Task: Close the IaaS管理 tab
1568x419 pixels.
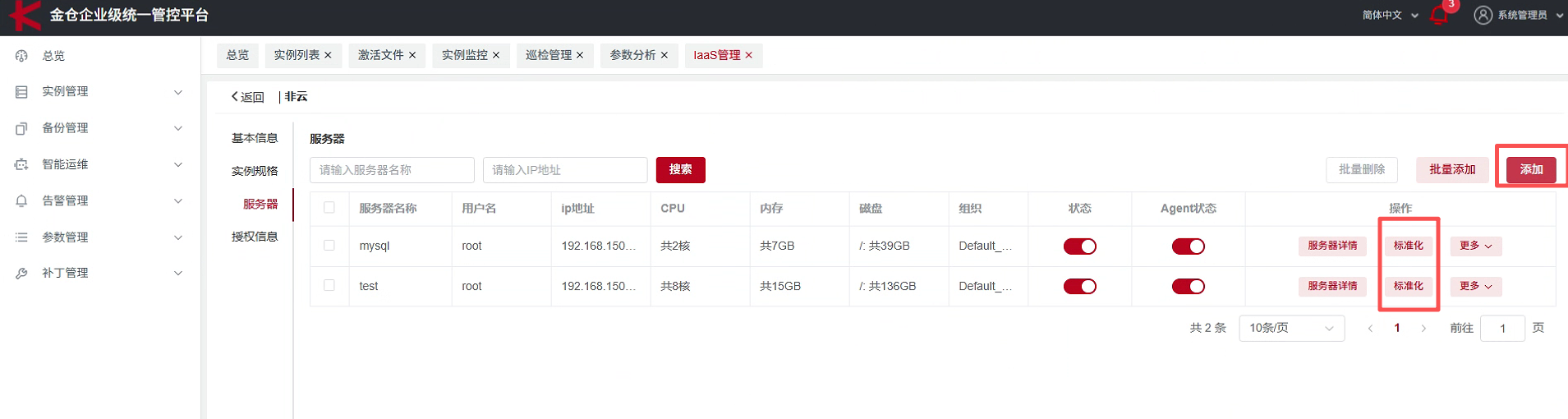Action: tap(749, 55)
